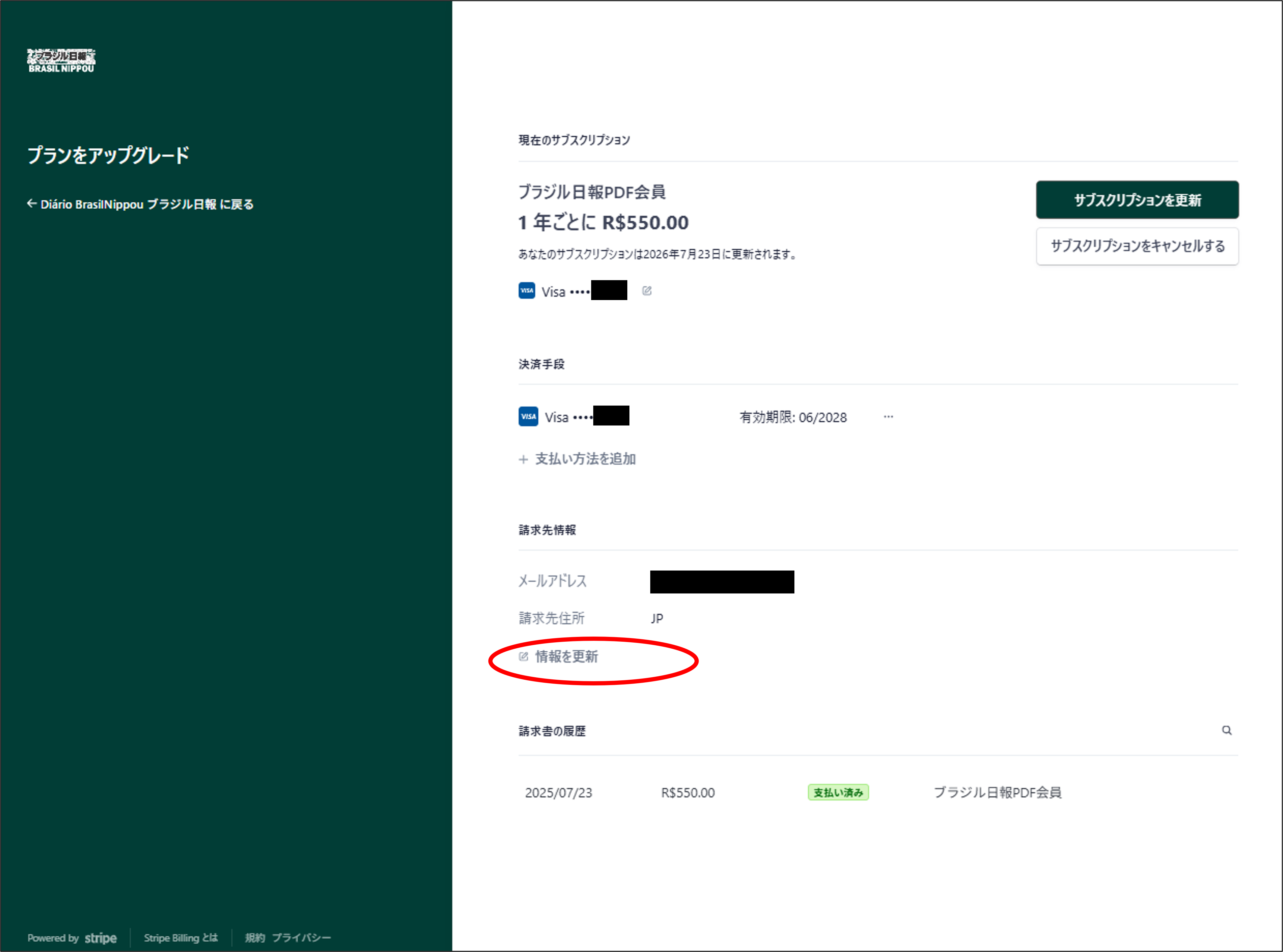
Task: Click the plan name ブラジル日報PDF会員 heading
Action: point(592,192)
